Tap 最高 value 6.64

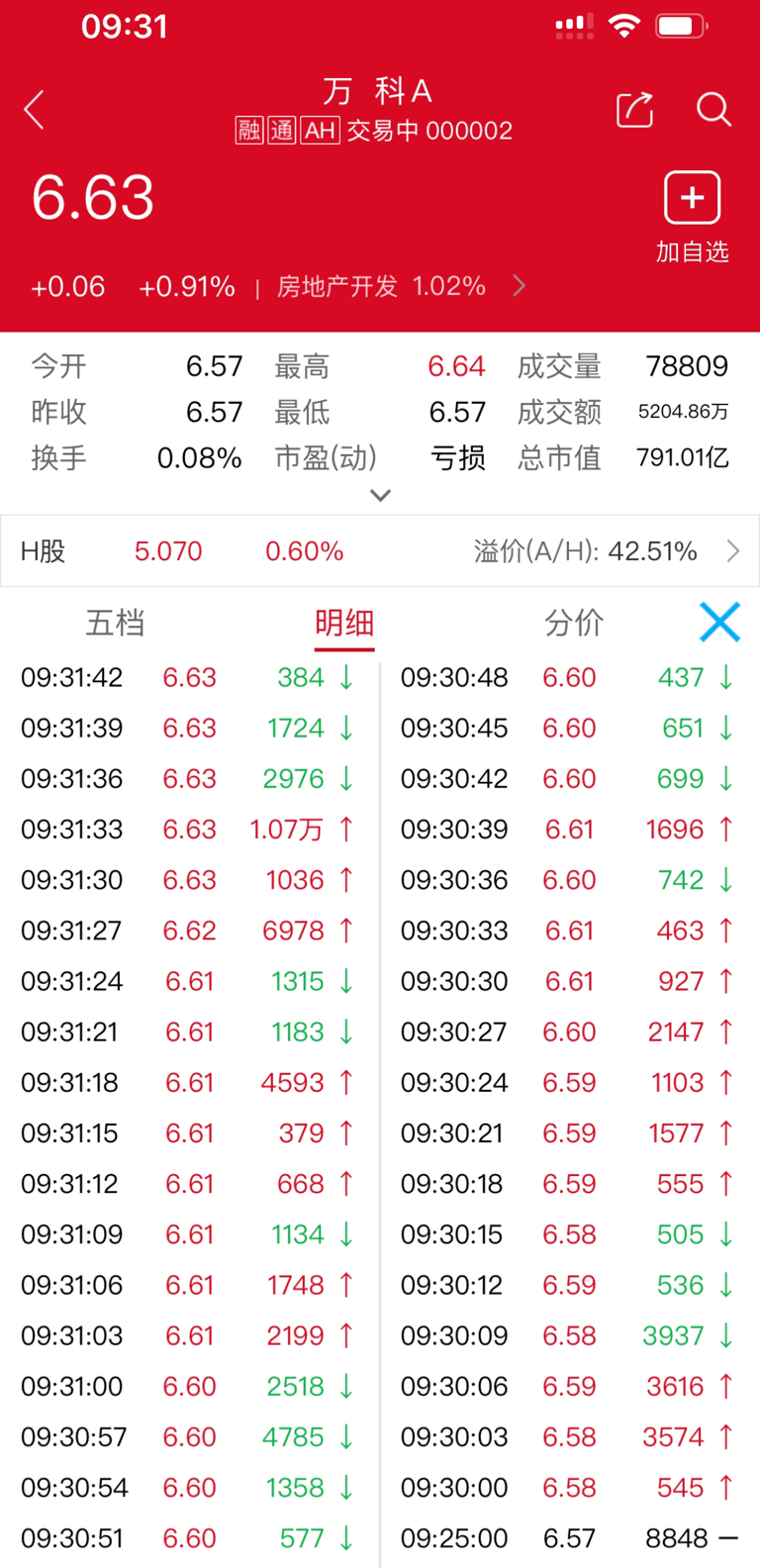point(456,366)
